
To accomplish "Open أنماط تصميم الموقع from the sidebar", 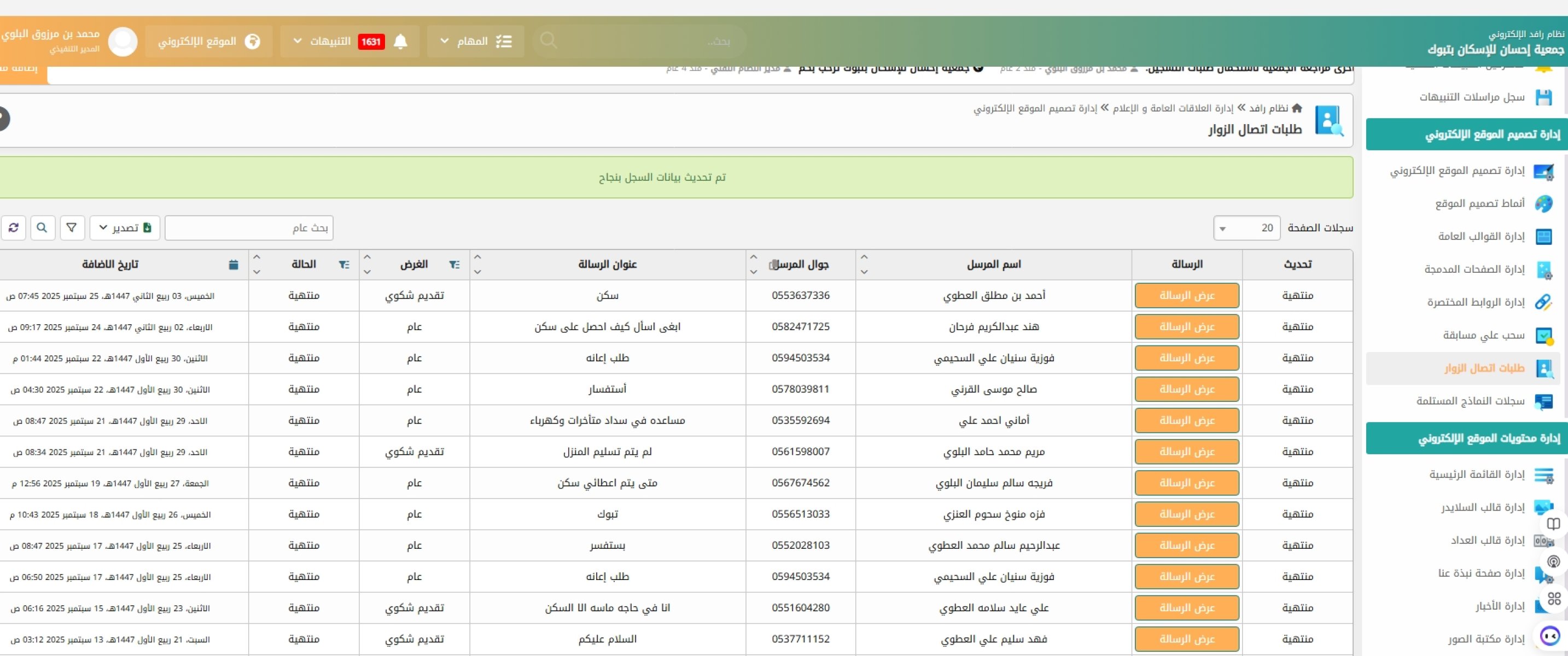I will click(x=1479, y=203).
